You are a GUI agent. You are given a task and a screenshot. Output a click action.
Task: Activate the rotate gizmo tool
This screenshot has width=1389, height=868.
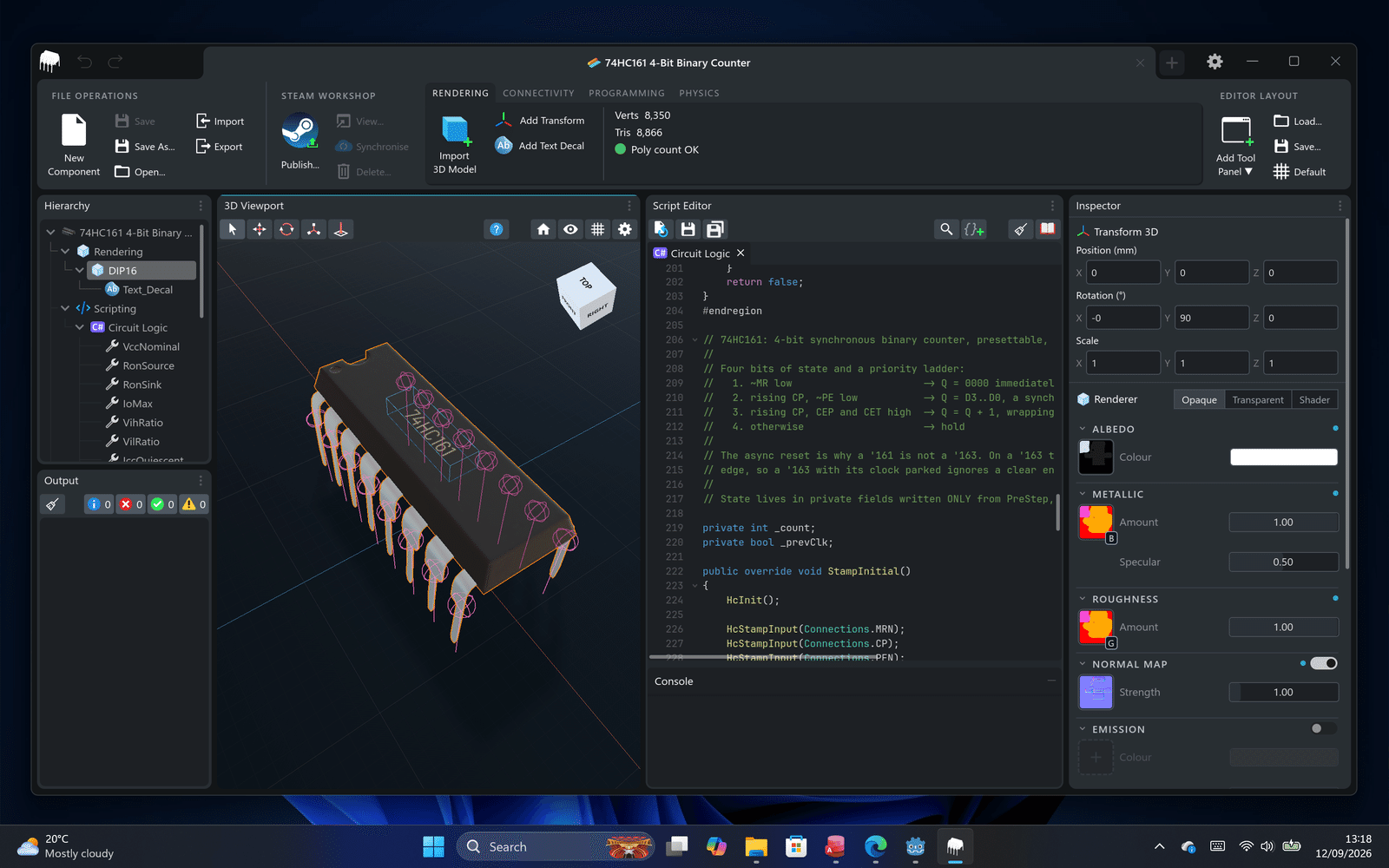(286, 229)
